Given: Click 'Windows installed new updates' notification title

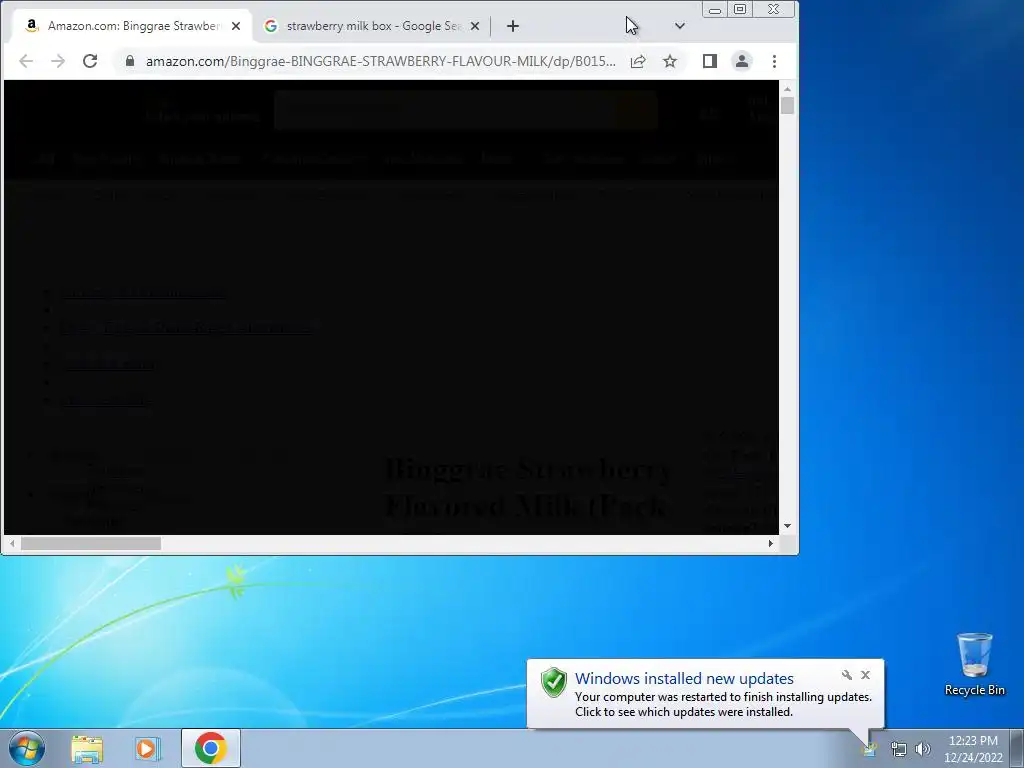Looking at the screenshot, I should [x=684, y=679].
